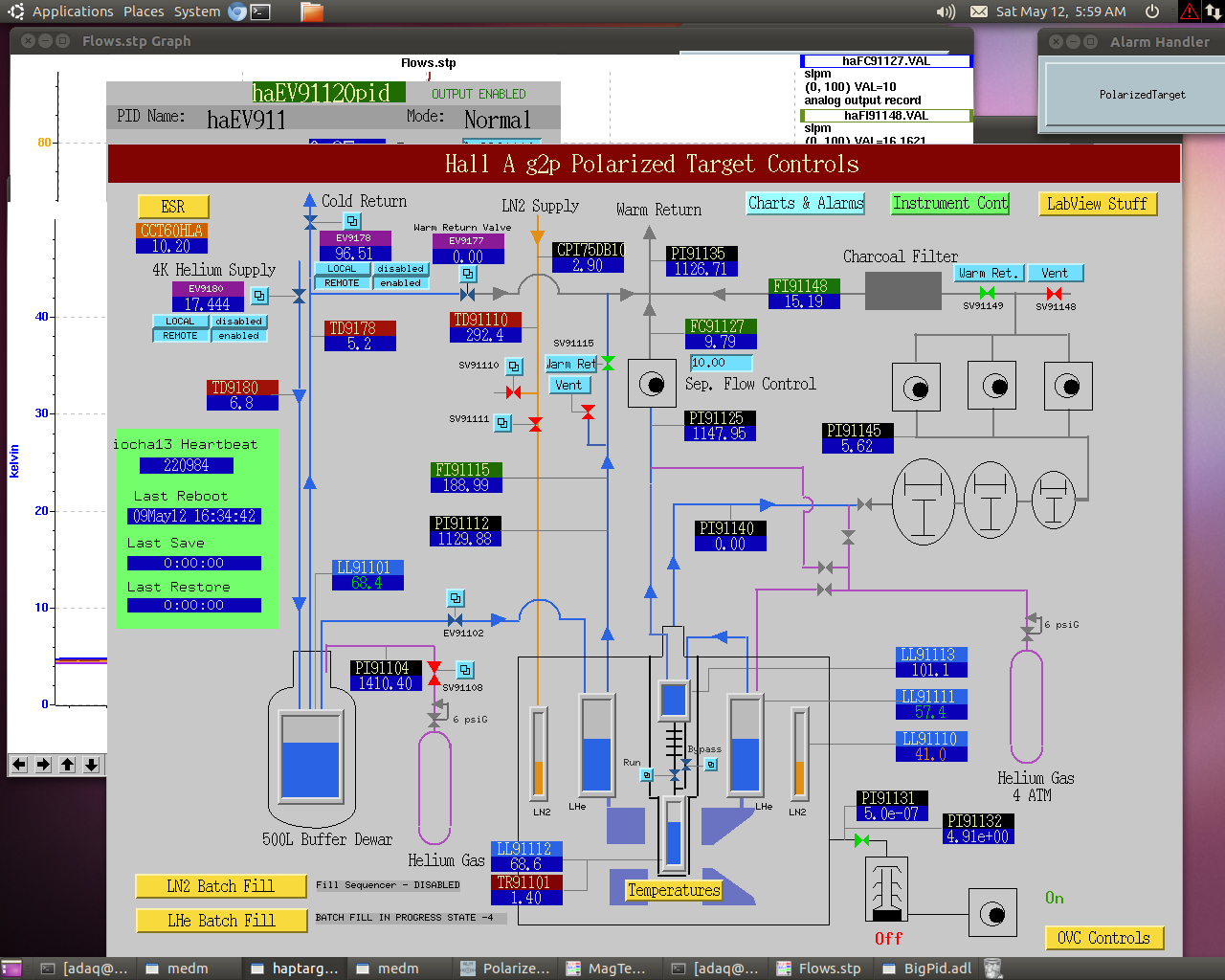Select the haFI91148.VAL trace legend
Screen dimensions: 1225x980
click(x=886, y=115)
